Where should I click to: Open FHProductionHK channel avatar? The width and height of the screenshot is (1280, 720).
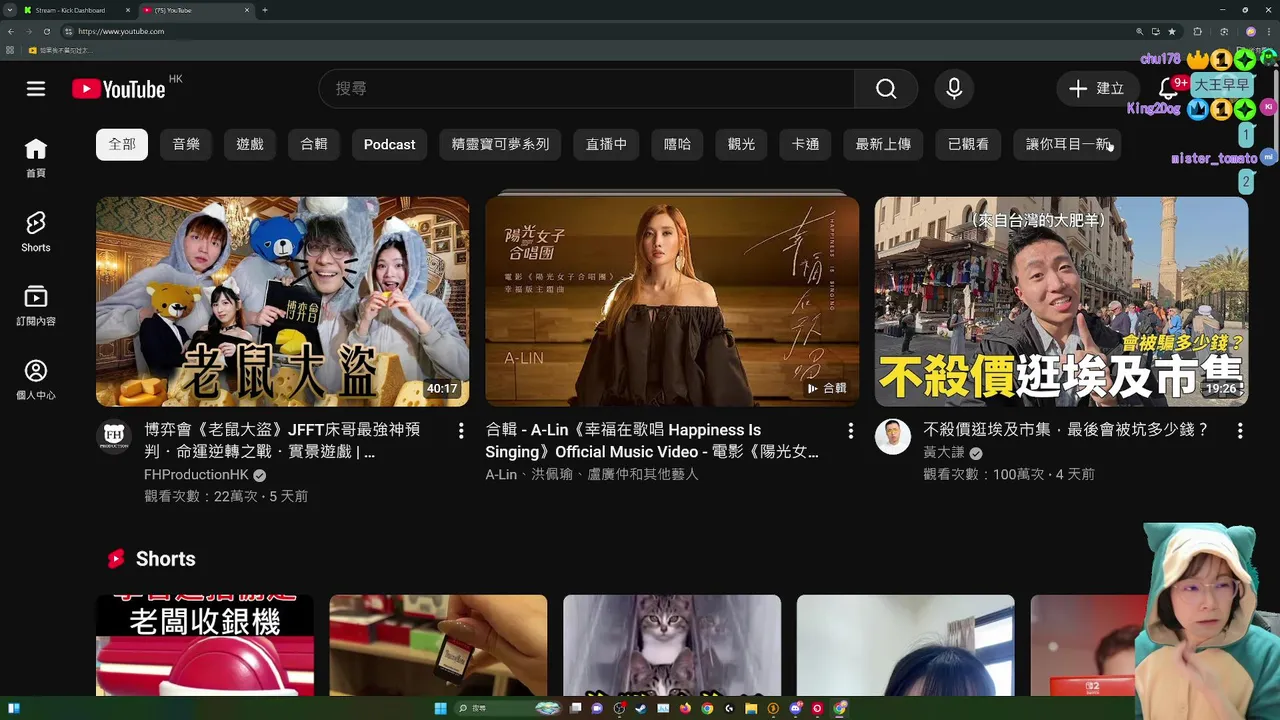114,437
